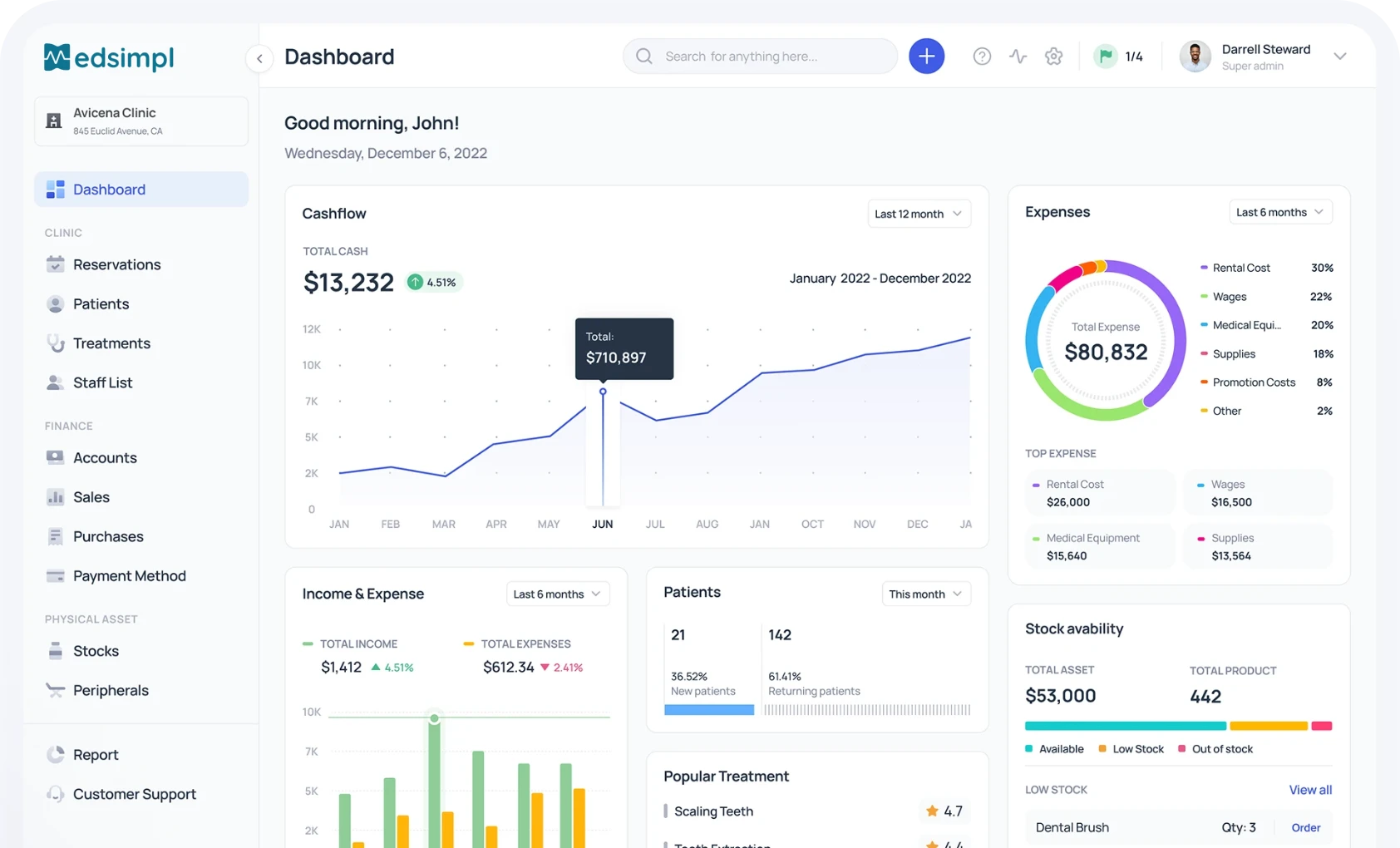The image size is (1400, 848).
Task: Open the help question mark icon
Action: point(982,57)
